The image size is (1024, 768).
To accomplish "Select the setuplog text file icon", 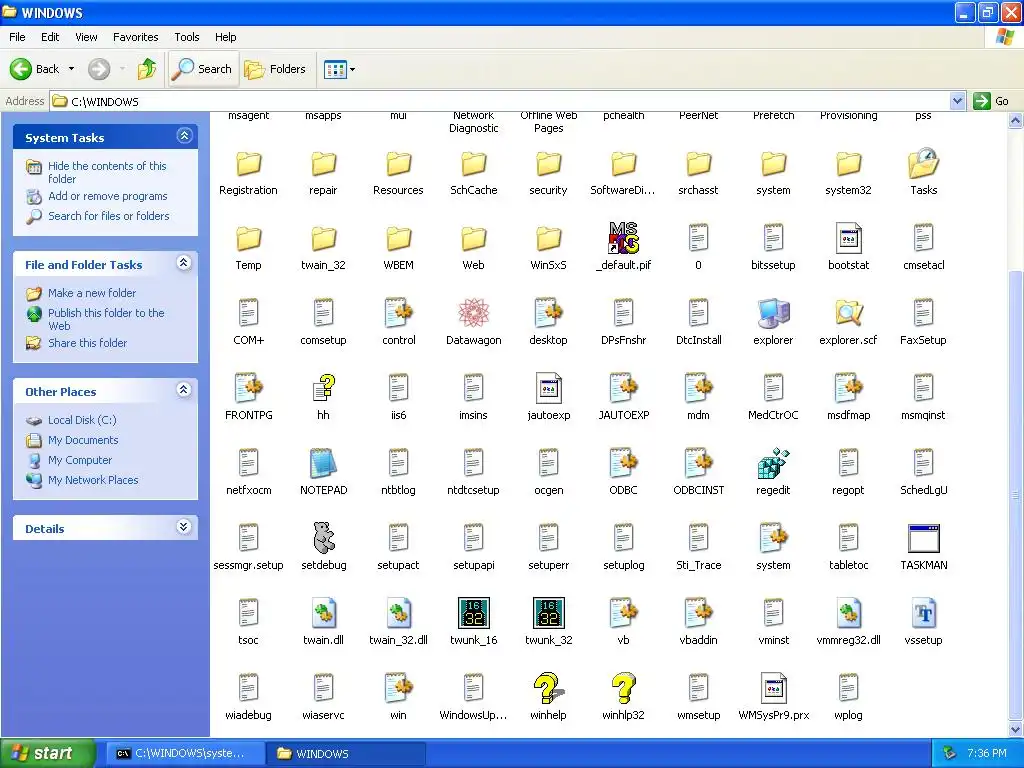I will point(624,538).
